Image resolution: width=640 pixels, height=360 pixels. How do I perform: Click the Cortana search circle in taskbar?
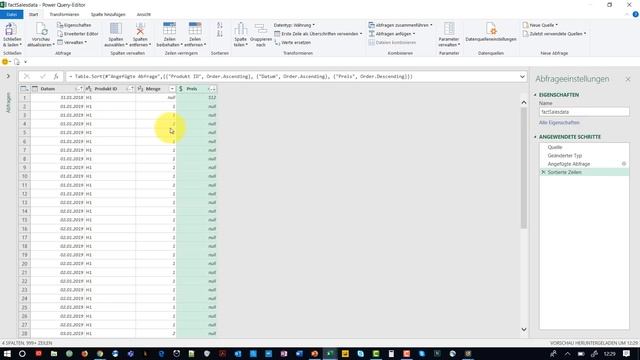pos(22,353)
